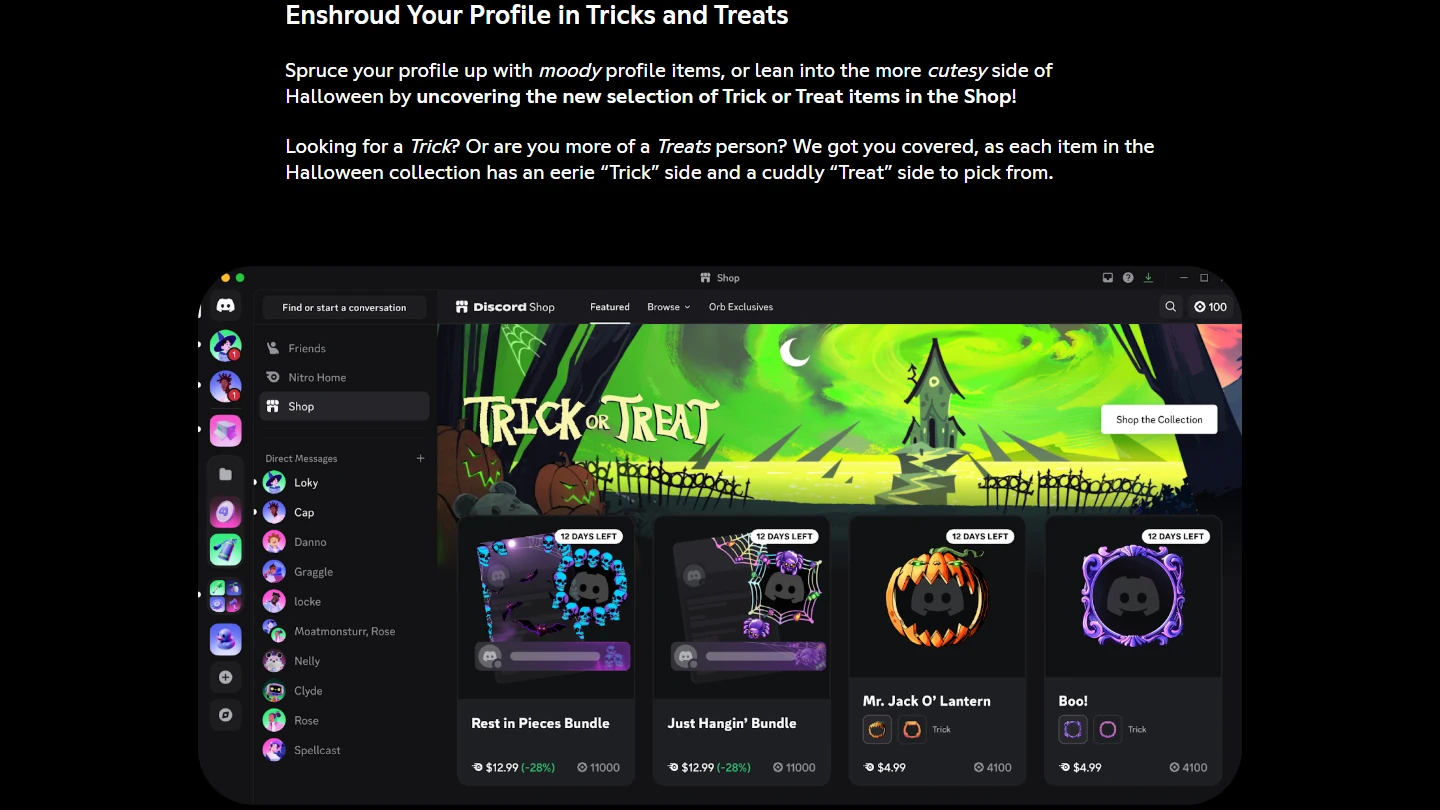Open the search magnifier icon in Shop
Viewport: 1440px width, 810px height.
[1170, 307]
